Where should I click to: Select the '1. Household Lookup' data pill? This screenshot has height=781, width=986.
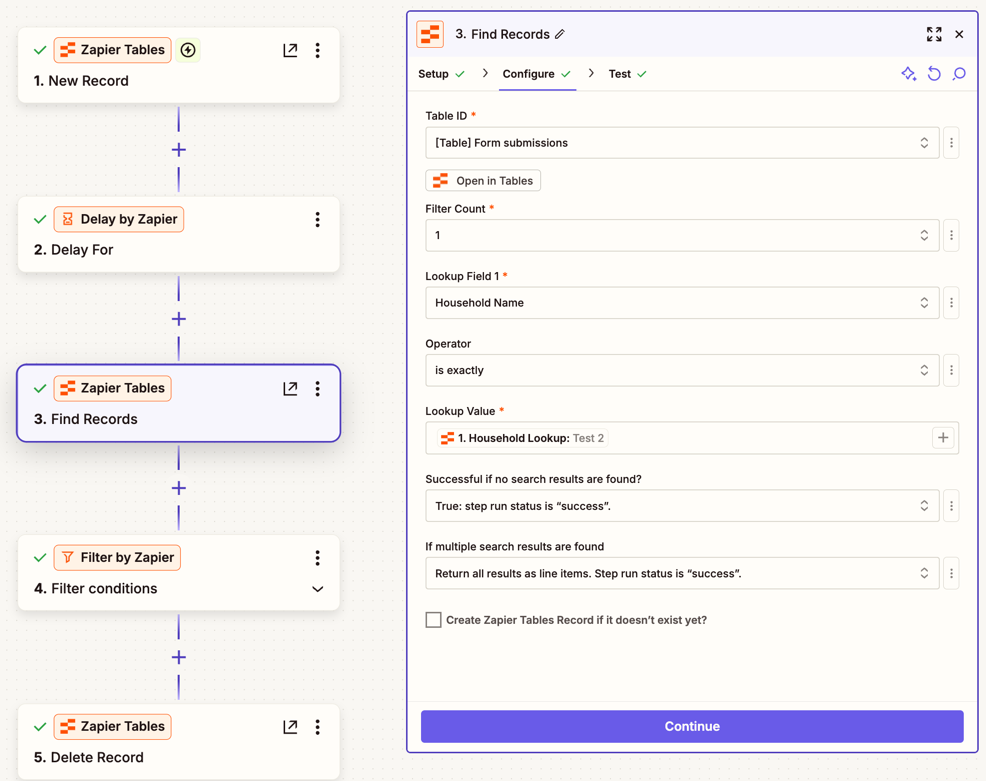523,438
